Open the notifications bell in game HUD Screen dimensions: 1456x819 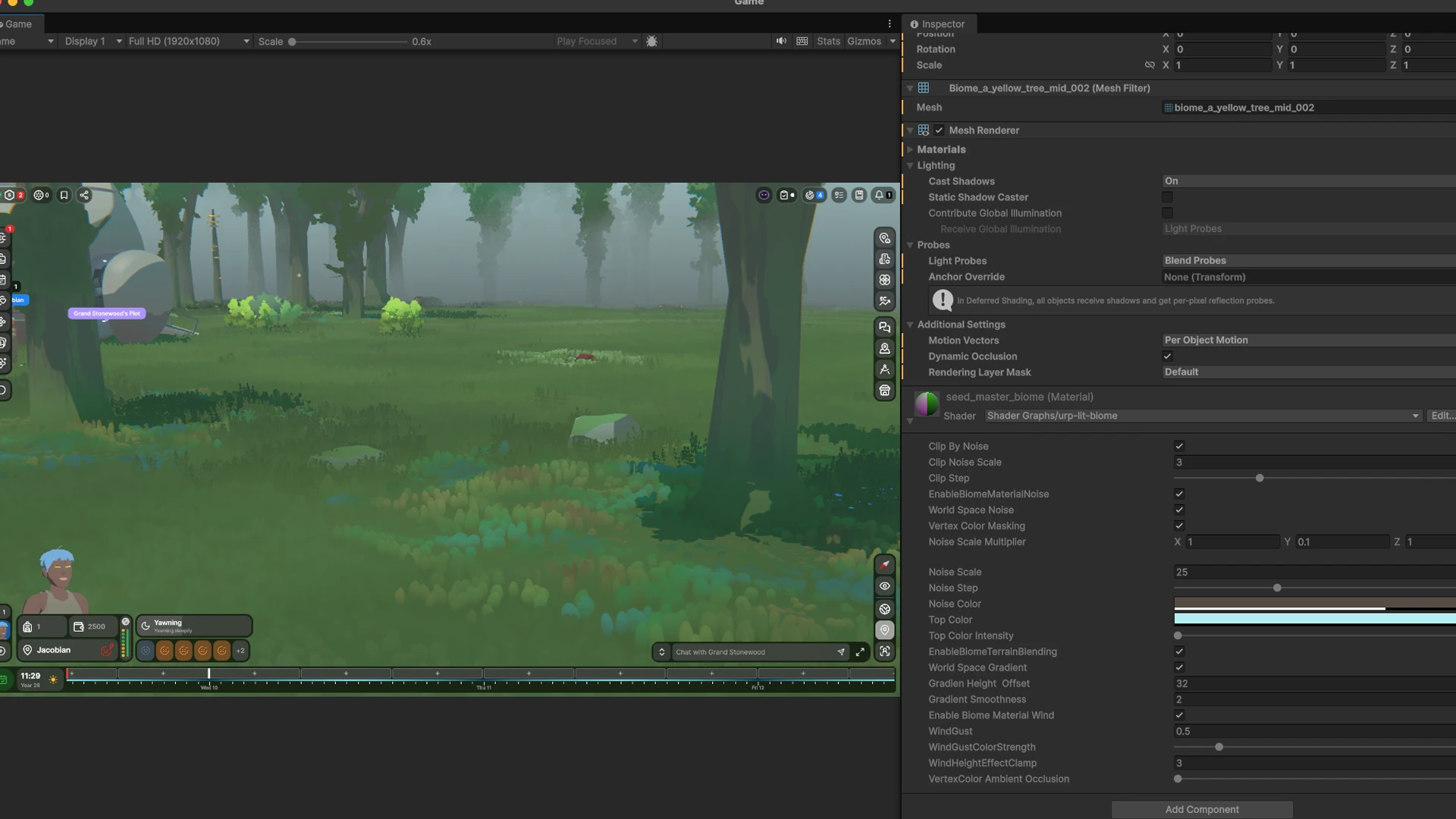(x=883, y=195)
